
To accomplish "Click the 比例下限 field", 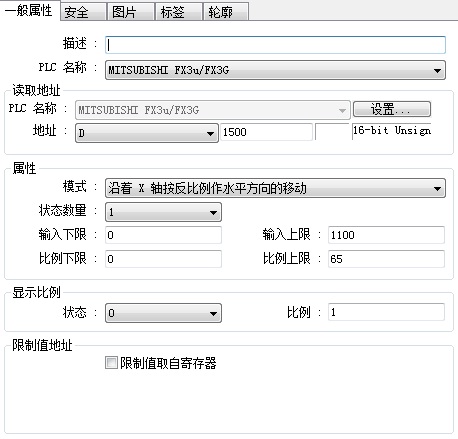I will [x=163, y=259].
